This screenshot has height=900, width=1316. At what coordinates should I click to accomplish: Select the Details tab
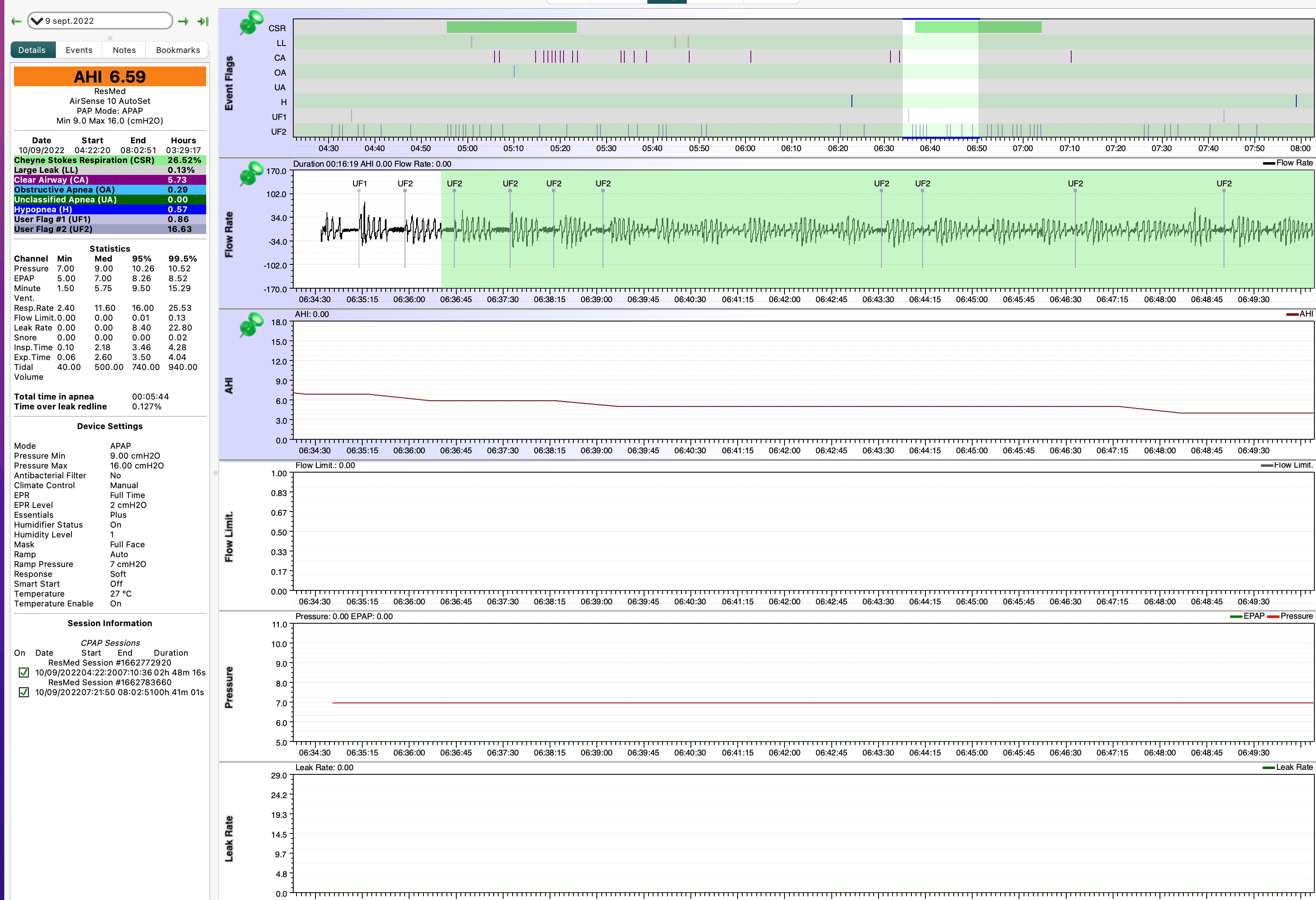(32, 50)
